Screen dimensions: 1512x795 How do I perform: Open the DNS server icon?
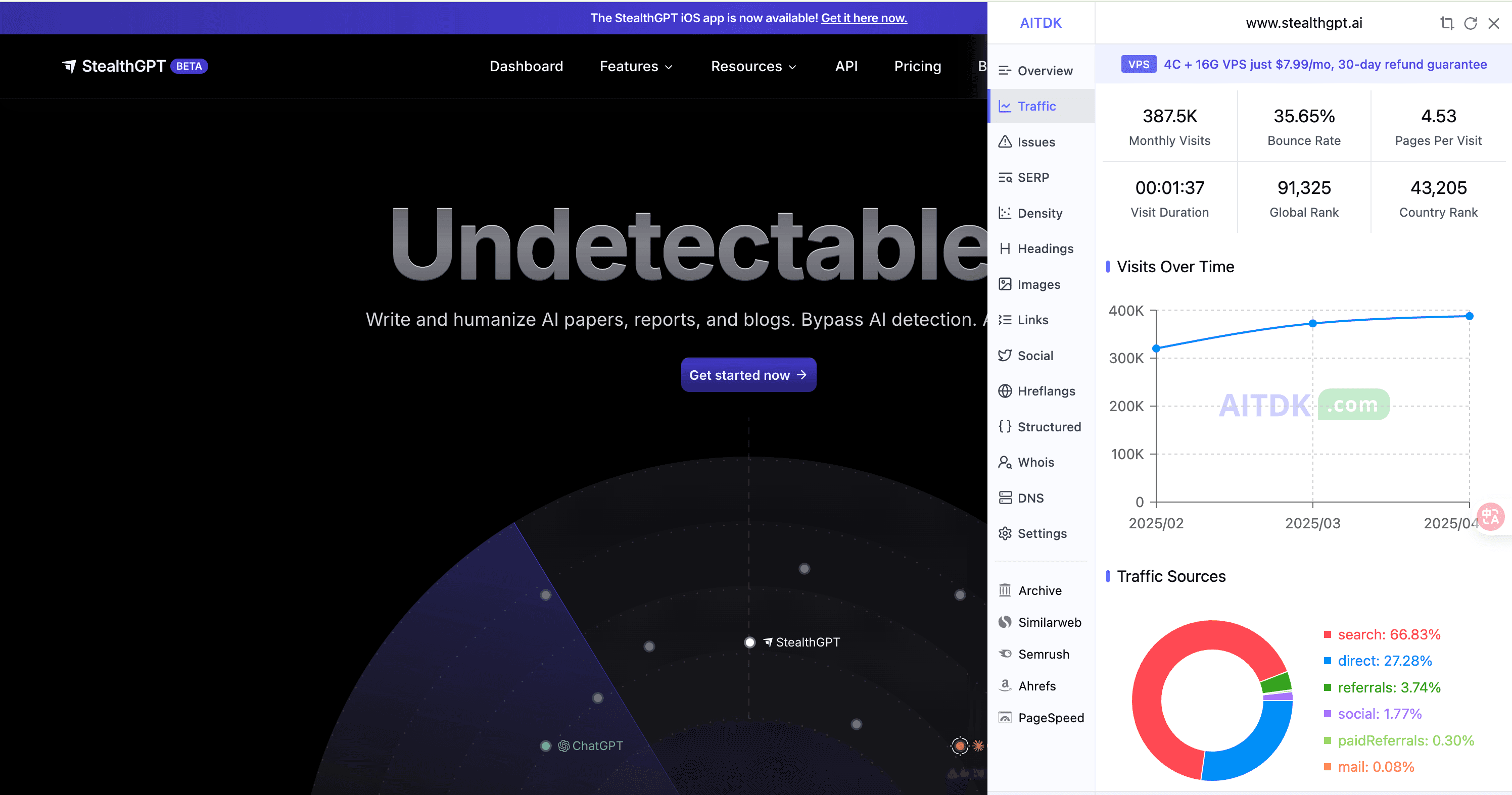pos(1005,498)
